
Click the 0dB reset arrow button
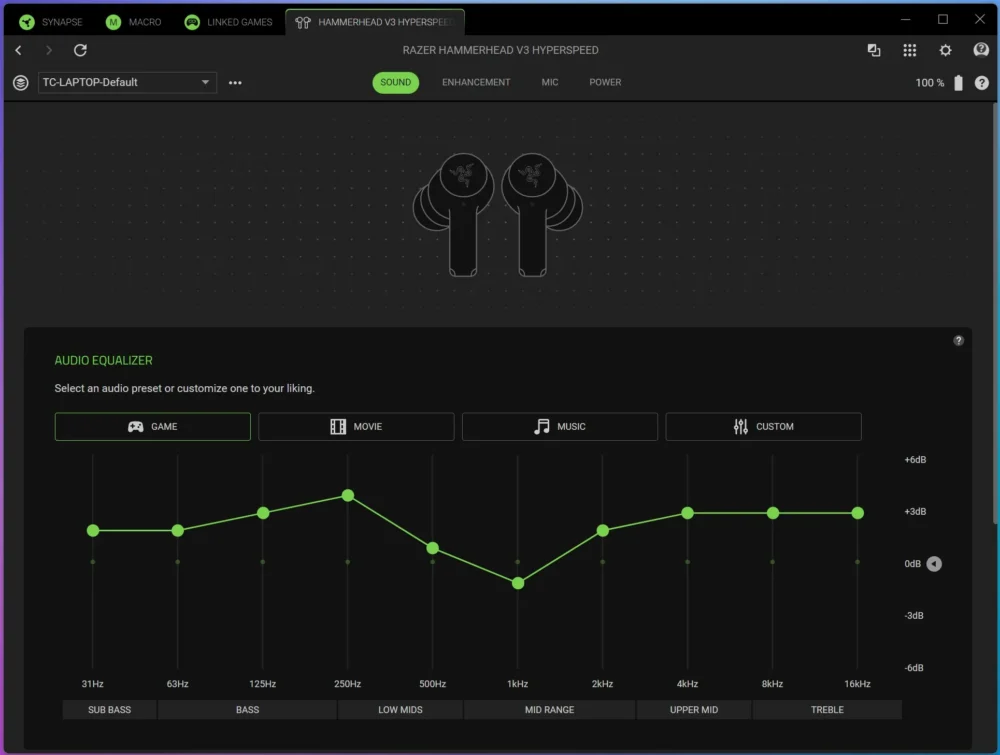(x=934, y=564)
